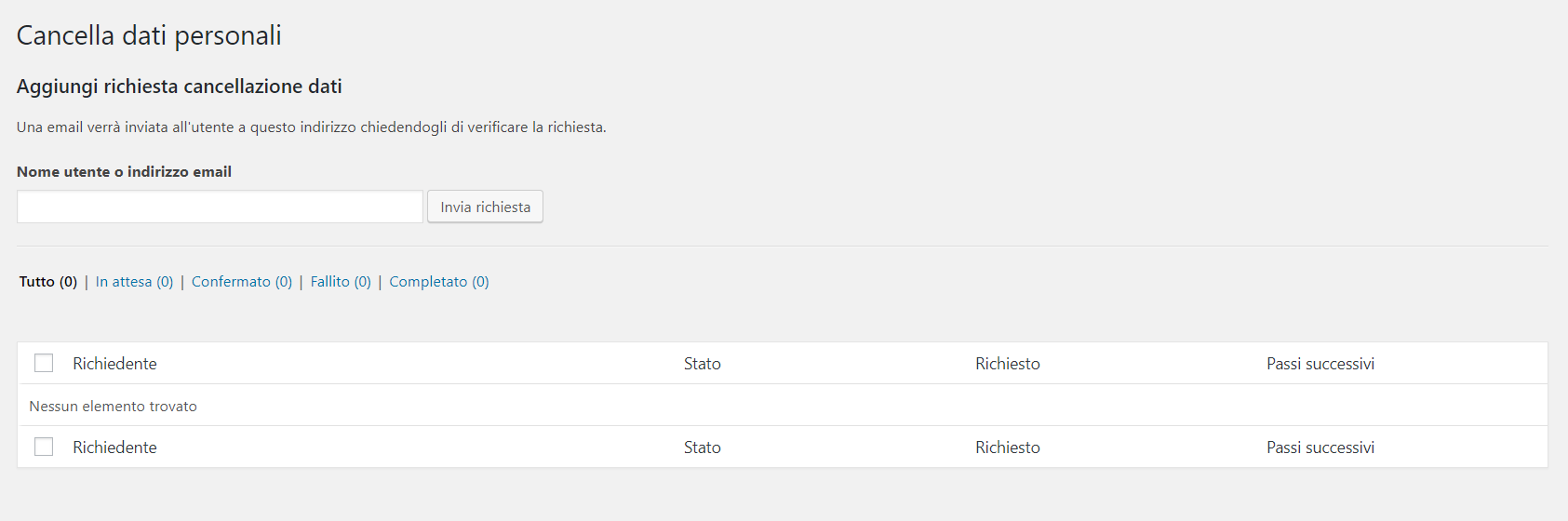Click the Stato column label in footer
This screenshot has width=1568, height=521.
coord(703,448)
